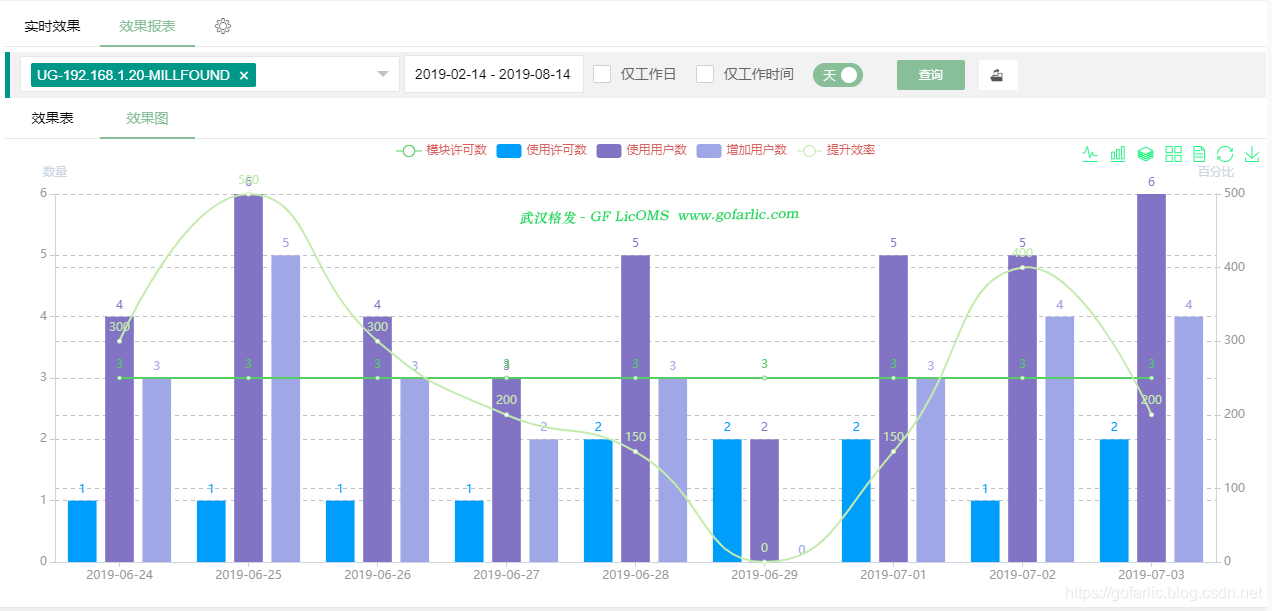Expand the license module dropdown arrow
This screenshot has width=1272, height=611.
coord(382,74)
